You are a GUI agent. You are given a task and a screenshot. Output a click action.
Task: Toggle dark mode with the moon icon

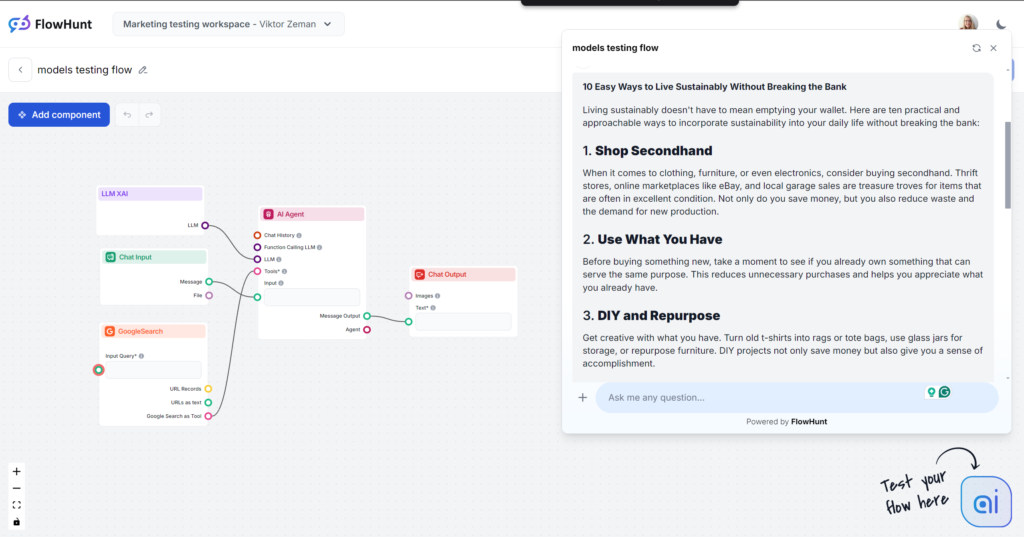[x=1002, y=24]
